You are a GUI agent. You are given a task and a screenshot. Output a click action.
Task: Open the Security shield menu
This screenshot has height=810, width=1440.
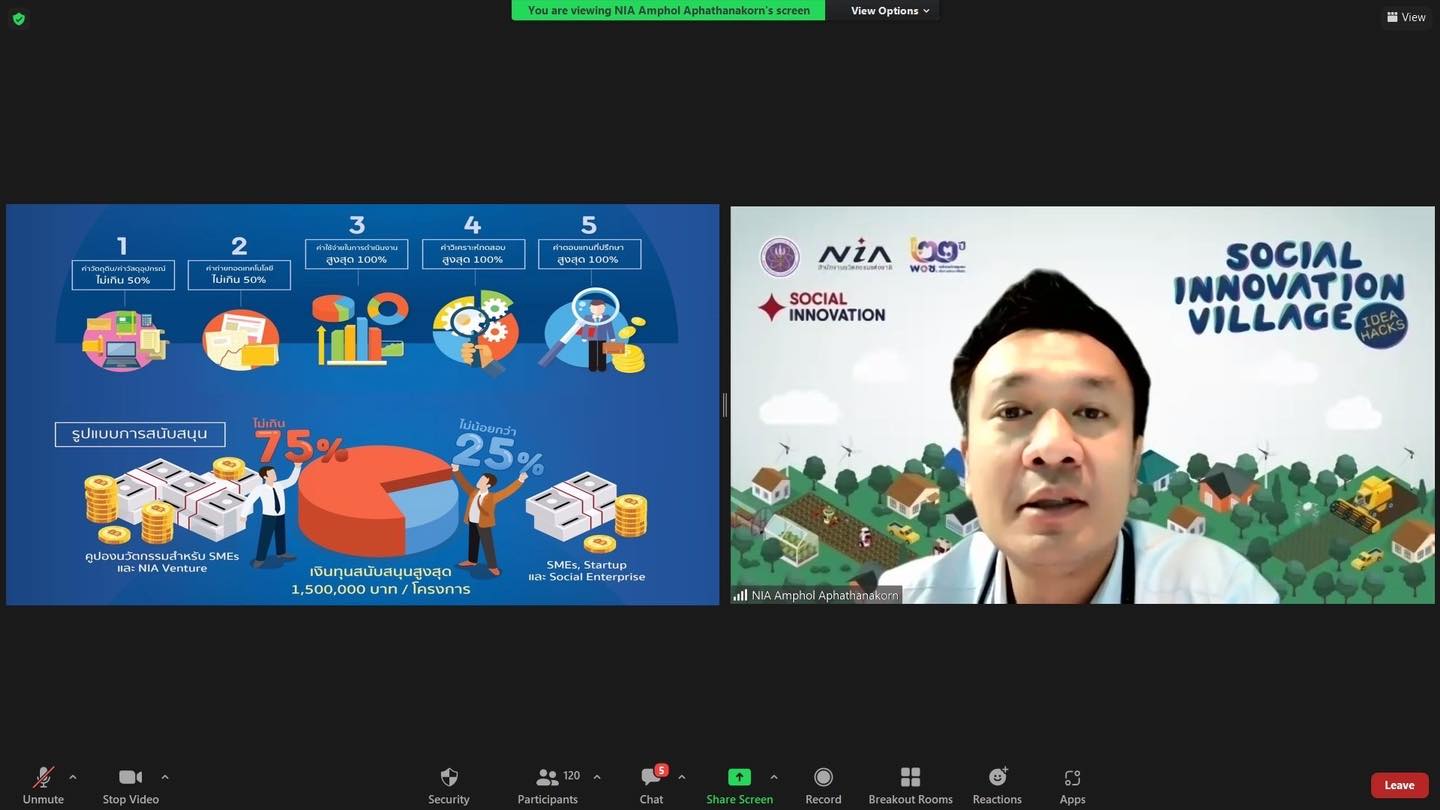[x=449, y=785]
